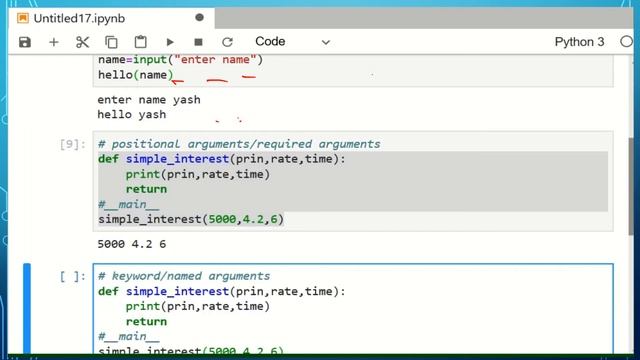Click the output text '5000 4.2 6'
The width and height of the screenshot is (640, 360).
point(131,244)
